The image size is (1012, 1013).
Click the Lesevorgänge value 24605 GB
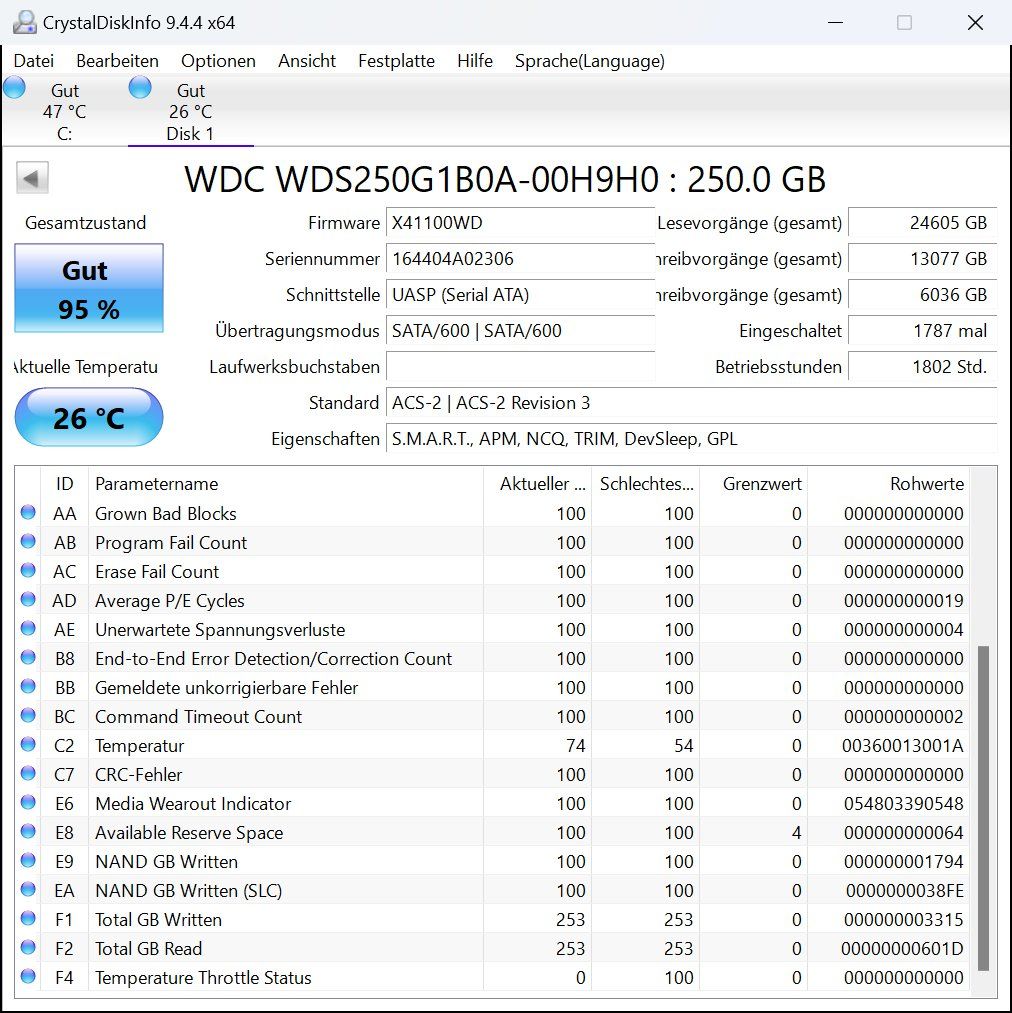coord(922,223)
